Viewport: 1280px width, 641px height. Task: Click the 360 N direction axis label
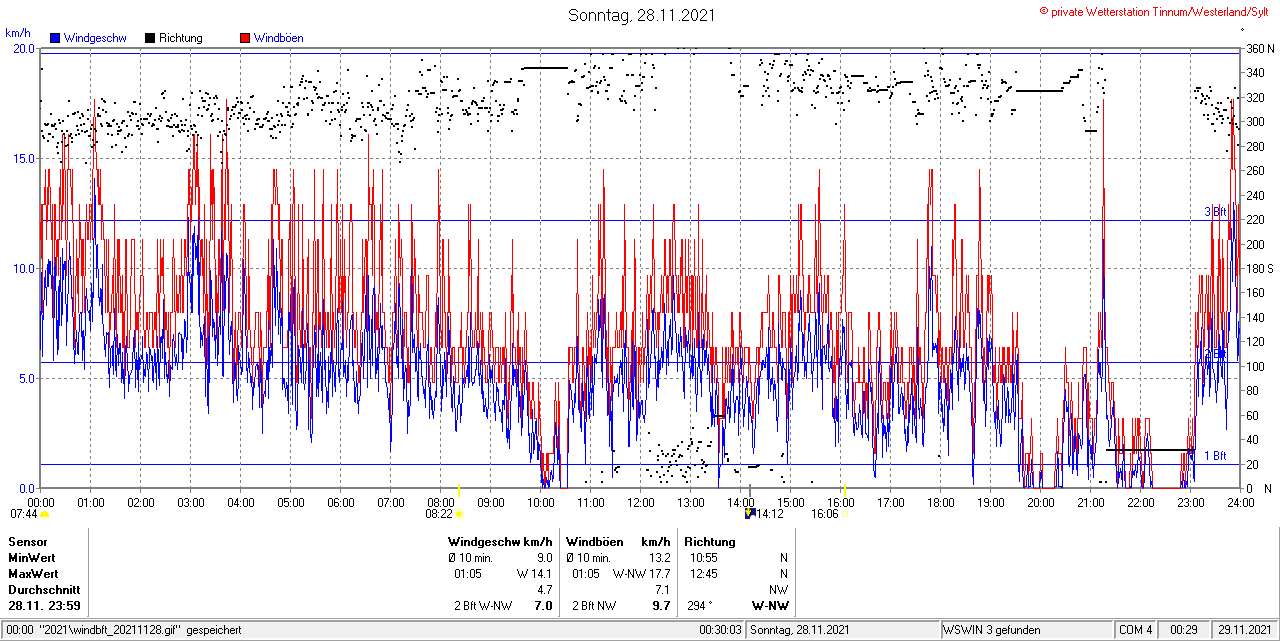coord(1259,49)
